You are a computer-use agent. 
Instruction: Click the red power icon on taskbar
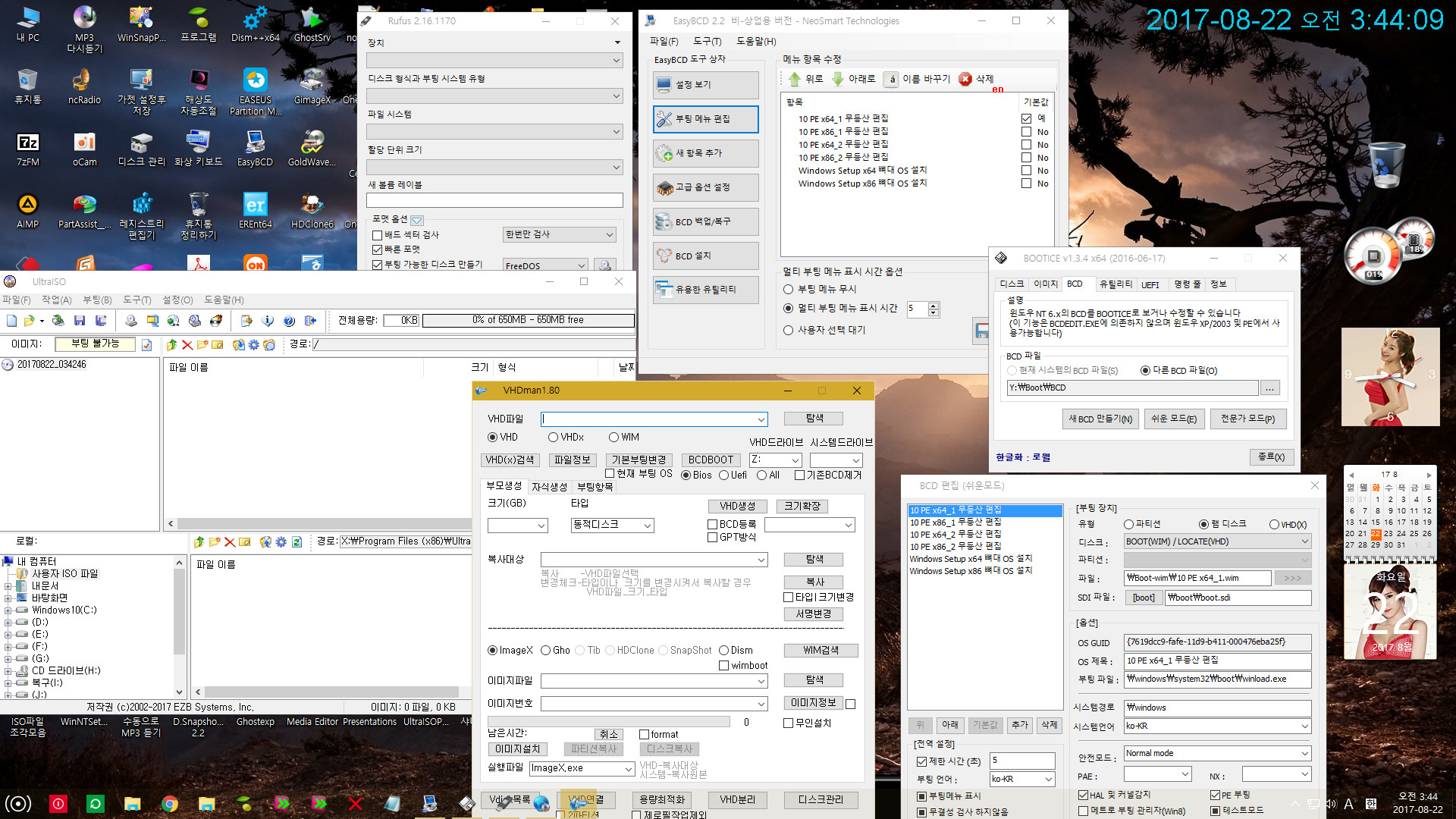pos(58,804)
